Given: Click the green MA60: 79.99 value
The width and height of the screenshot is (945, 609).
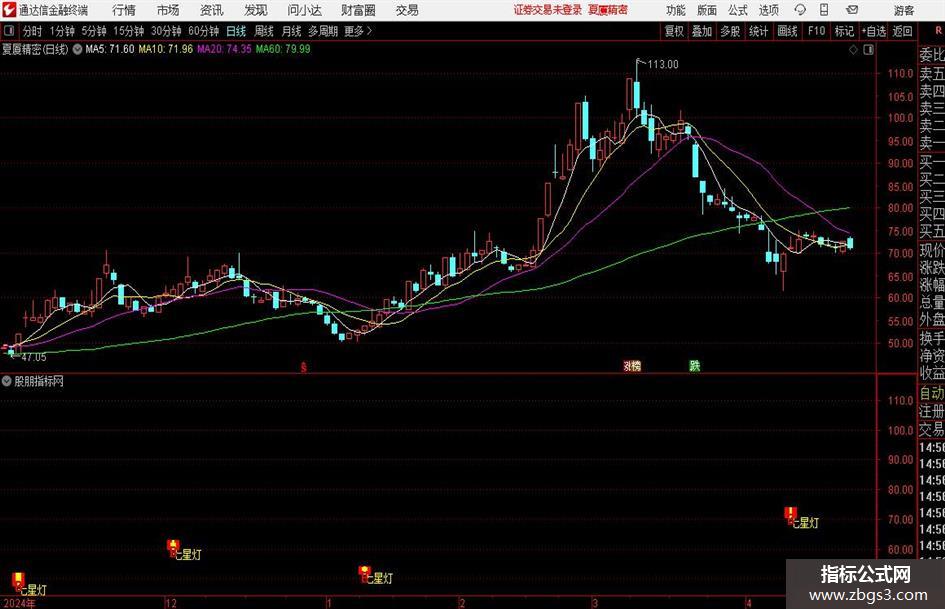Looking at the screenshot, I should click(283, 49).
